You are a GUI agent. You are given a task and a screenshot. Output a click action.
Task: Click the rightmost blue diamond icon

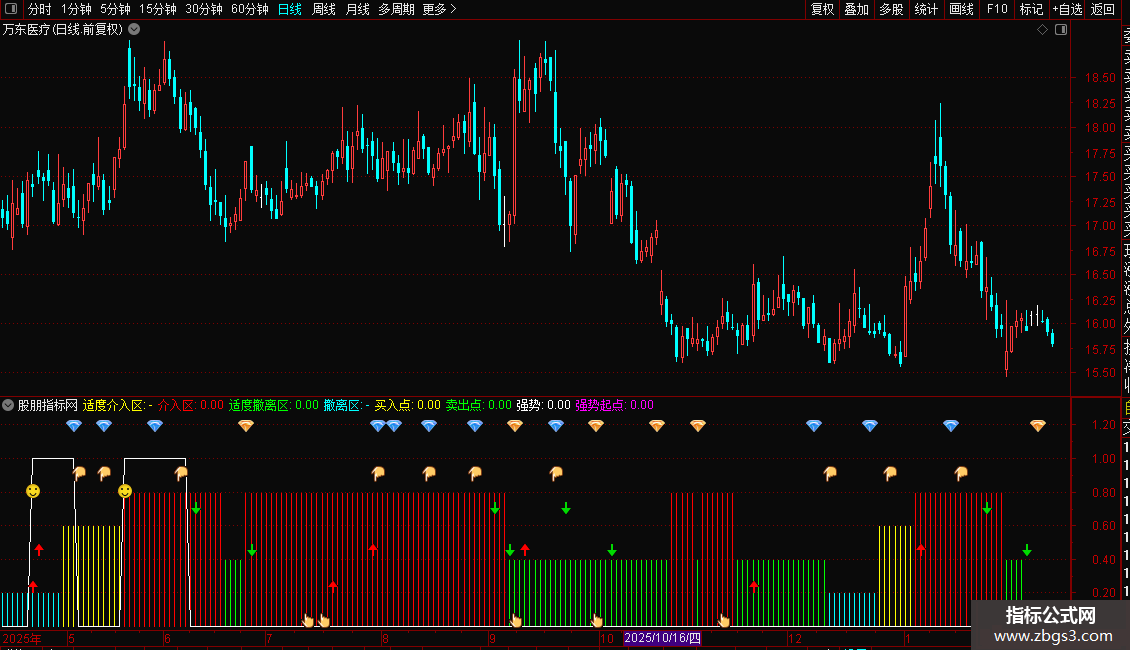[x=951, y=426]
